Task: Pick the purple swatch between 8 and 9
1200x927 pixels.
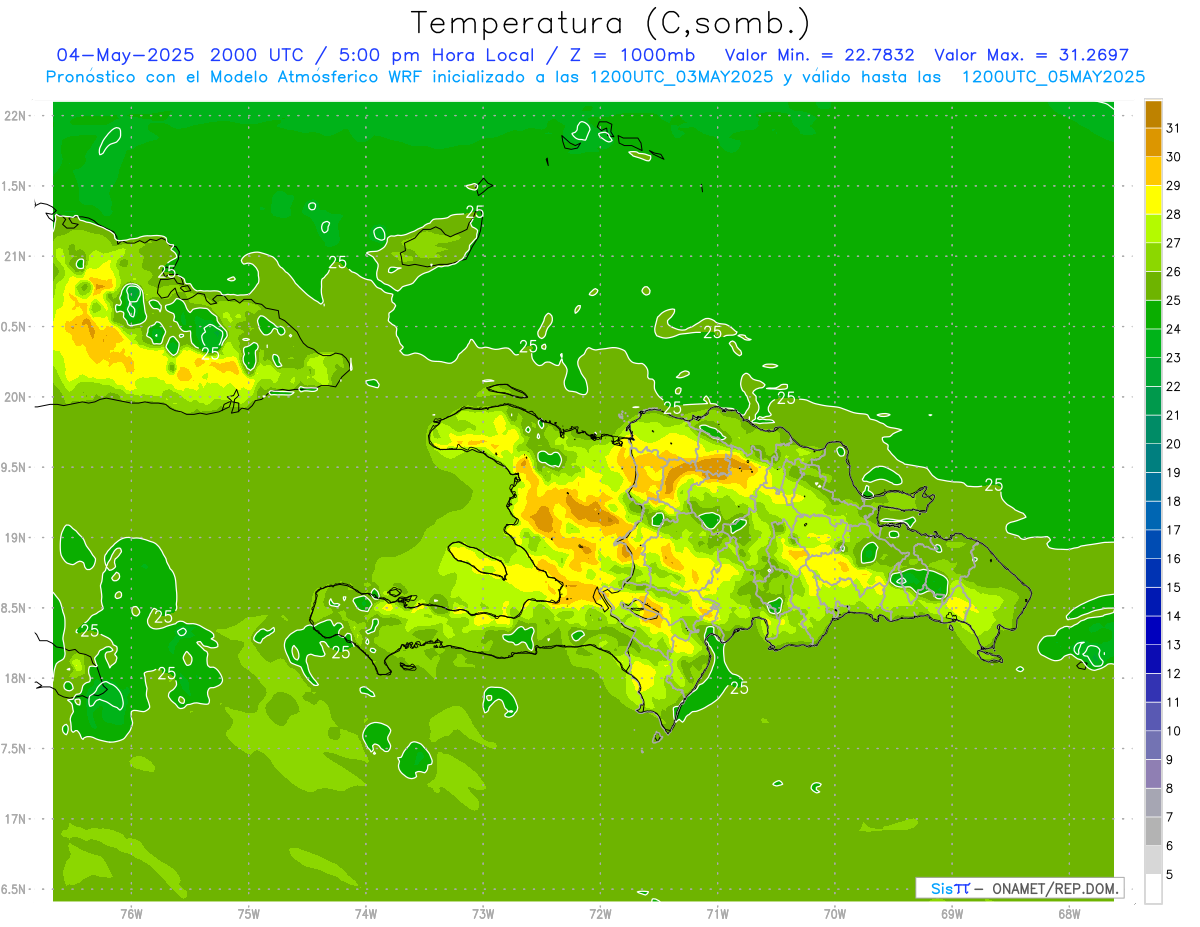Action: coord(1154,774)
